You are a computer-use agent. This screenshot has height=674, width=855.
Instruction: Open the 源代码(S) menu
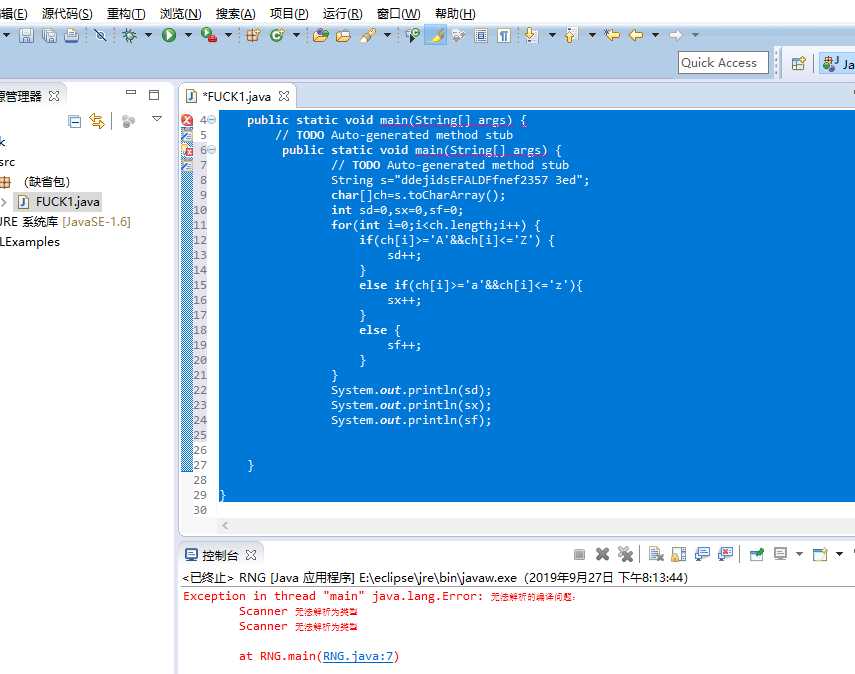(67, 14)
